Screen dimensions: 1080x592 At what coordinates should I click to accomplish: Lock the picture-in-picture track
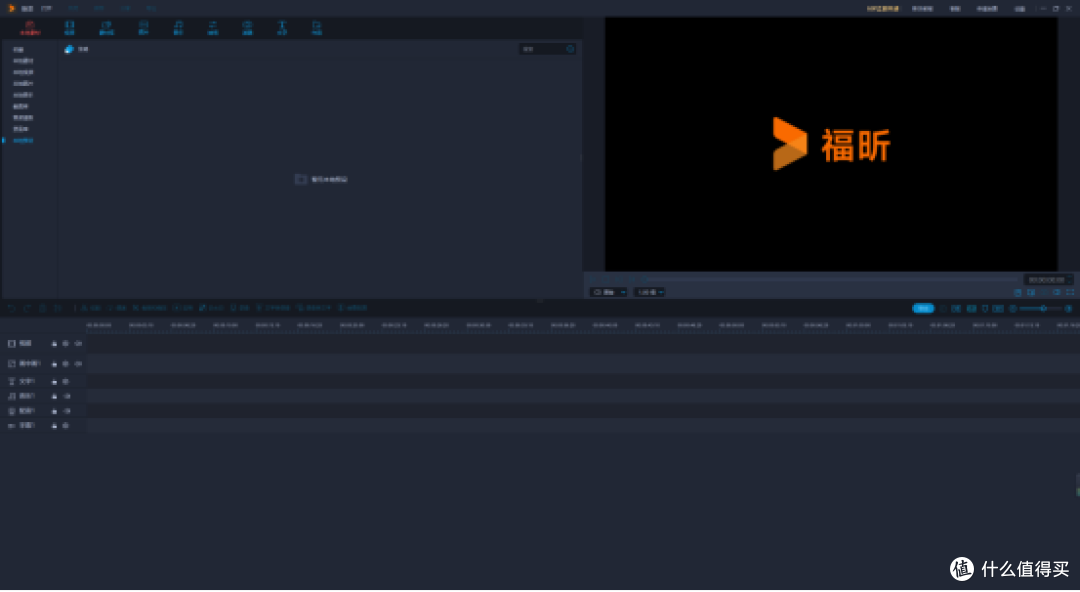pos(54,363)
